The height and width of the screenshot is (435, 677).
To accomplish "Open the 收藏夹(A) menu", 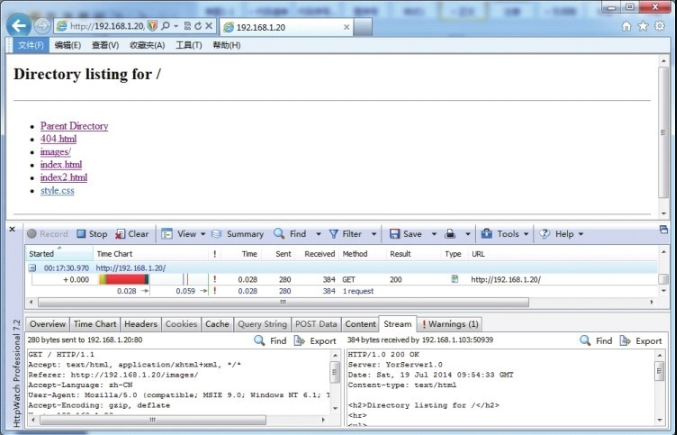I will click(147, 45).
